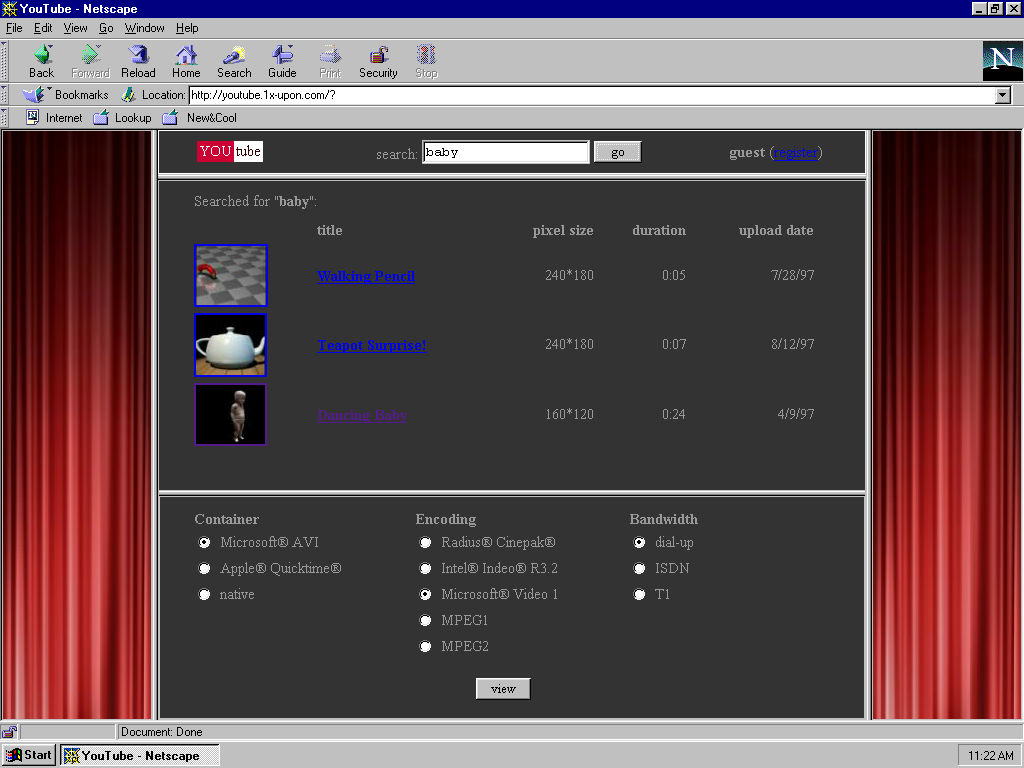Click the Dancing Baby video thumbnail
Screen dimensions: 1024x768
(x=230, y=414)
